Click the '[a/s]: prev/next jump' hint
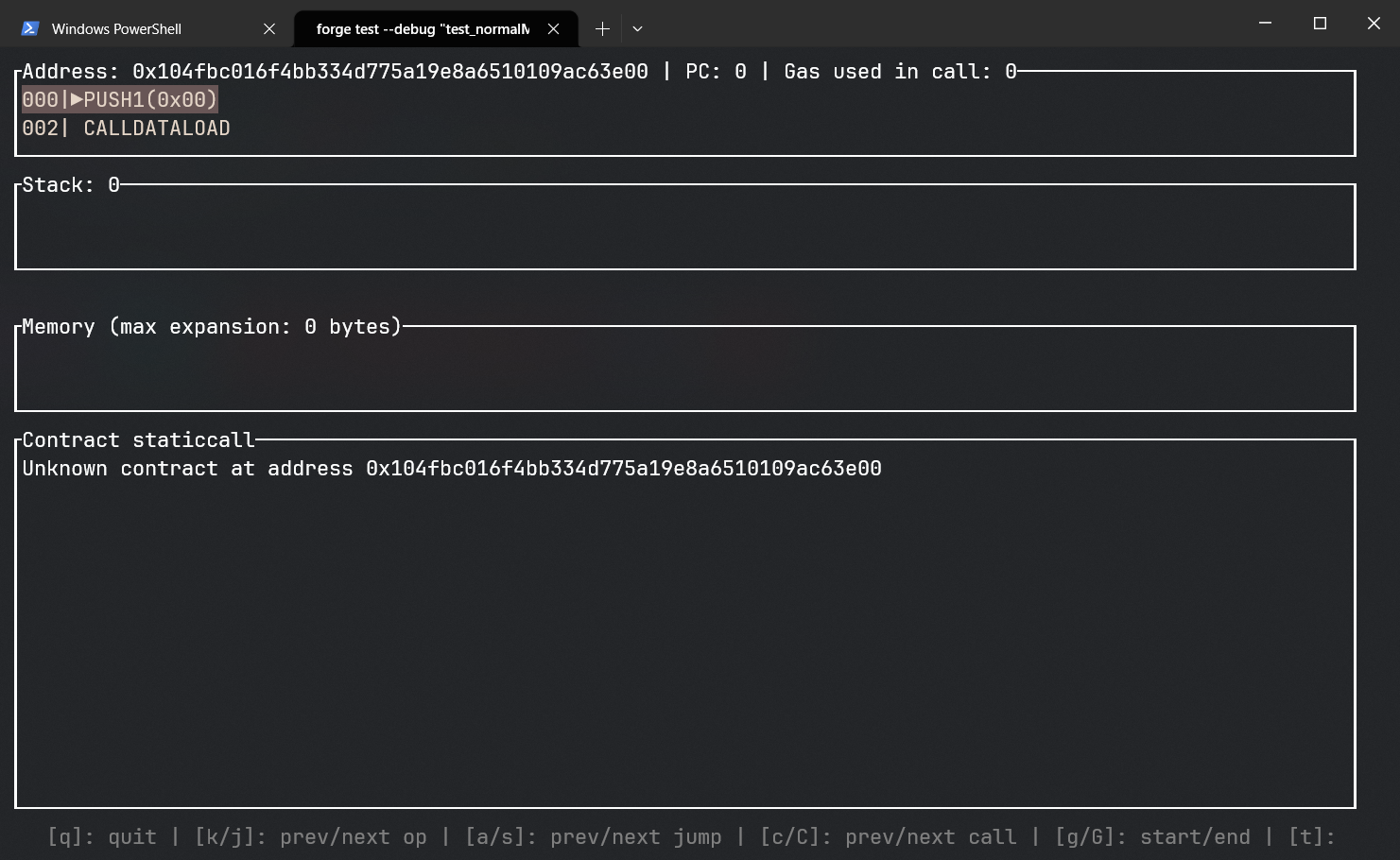The width and height of the screenshot is (1400, 860). pyautogui.click(x=593, y=837)
